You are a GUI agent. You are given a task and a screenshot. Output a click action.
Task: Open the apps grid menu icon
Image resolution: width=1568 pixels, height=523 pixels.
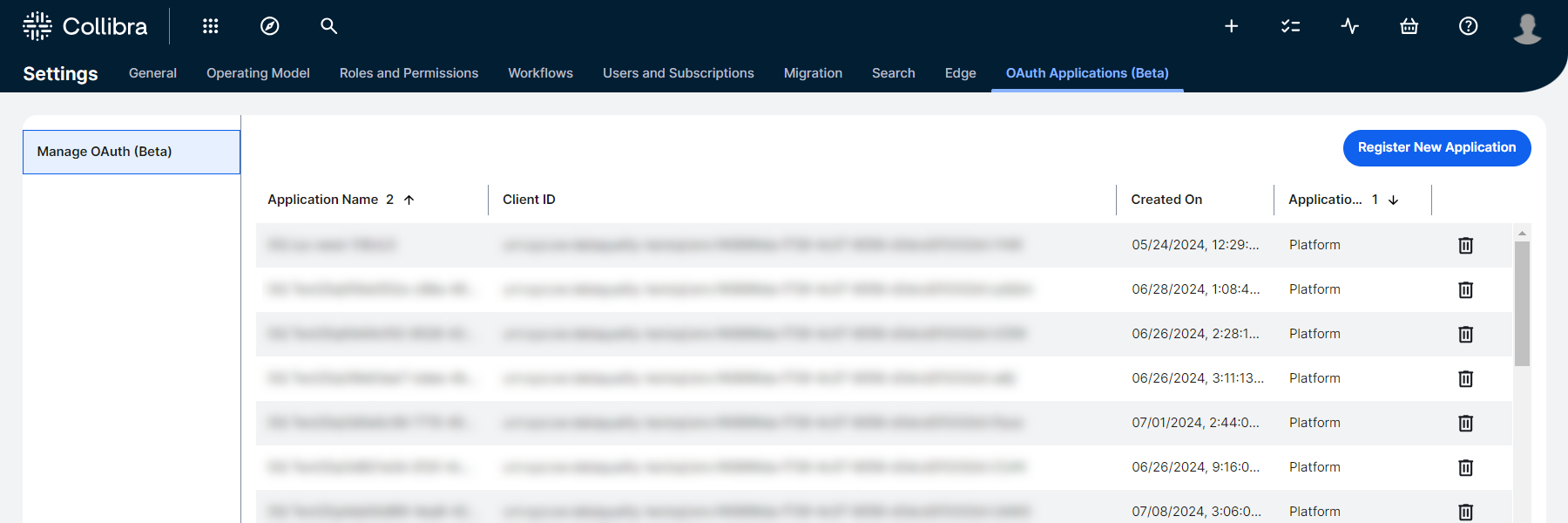pos(210,26)
